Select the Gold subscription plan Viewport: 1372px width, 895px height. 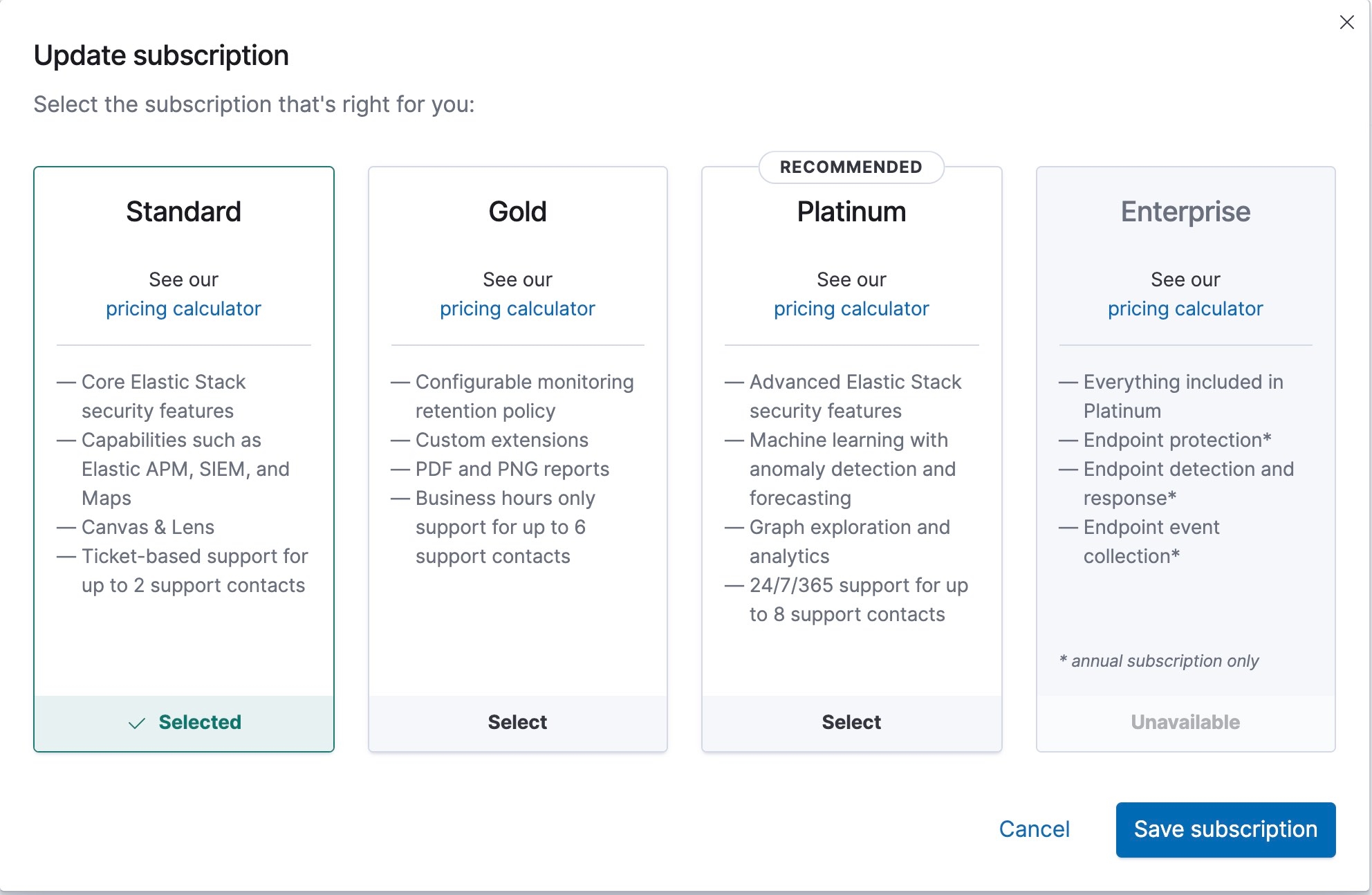pyautogui.click(x=517, y=722)
